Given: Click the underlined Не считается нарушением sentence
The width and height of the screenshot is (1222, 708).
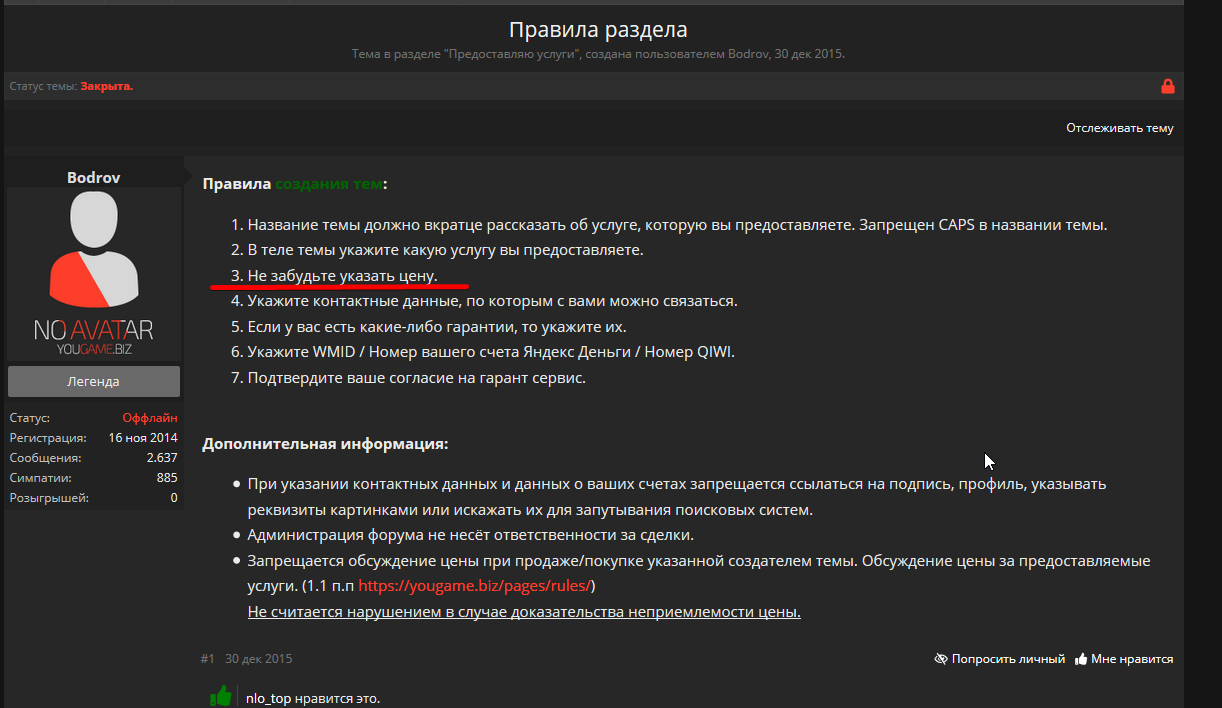Looking at the screenshot, I should coord(524,612).
